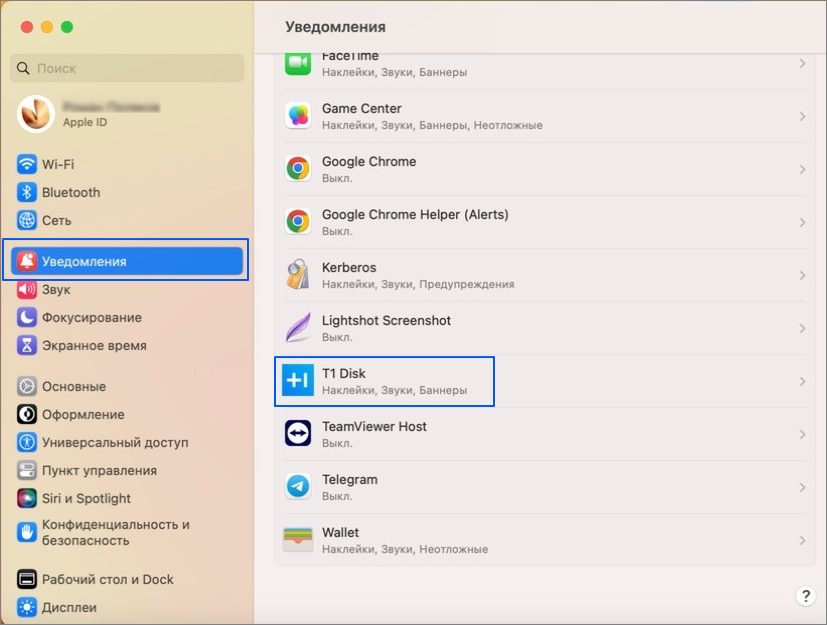Click the gear icon for Основные
Viewport: 827px width, 625px height.
26,387
